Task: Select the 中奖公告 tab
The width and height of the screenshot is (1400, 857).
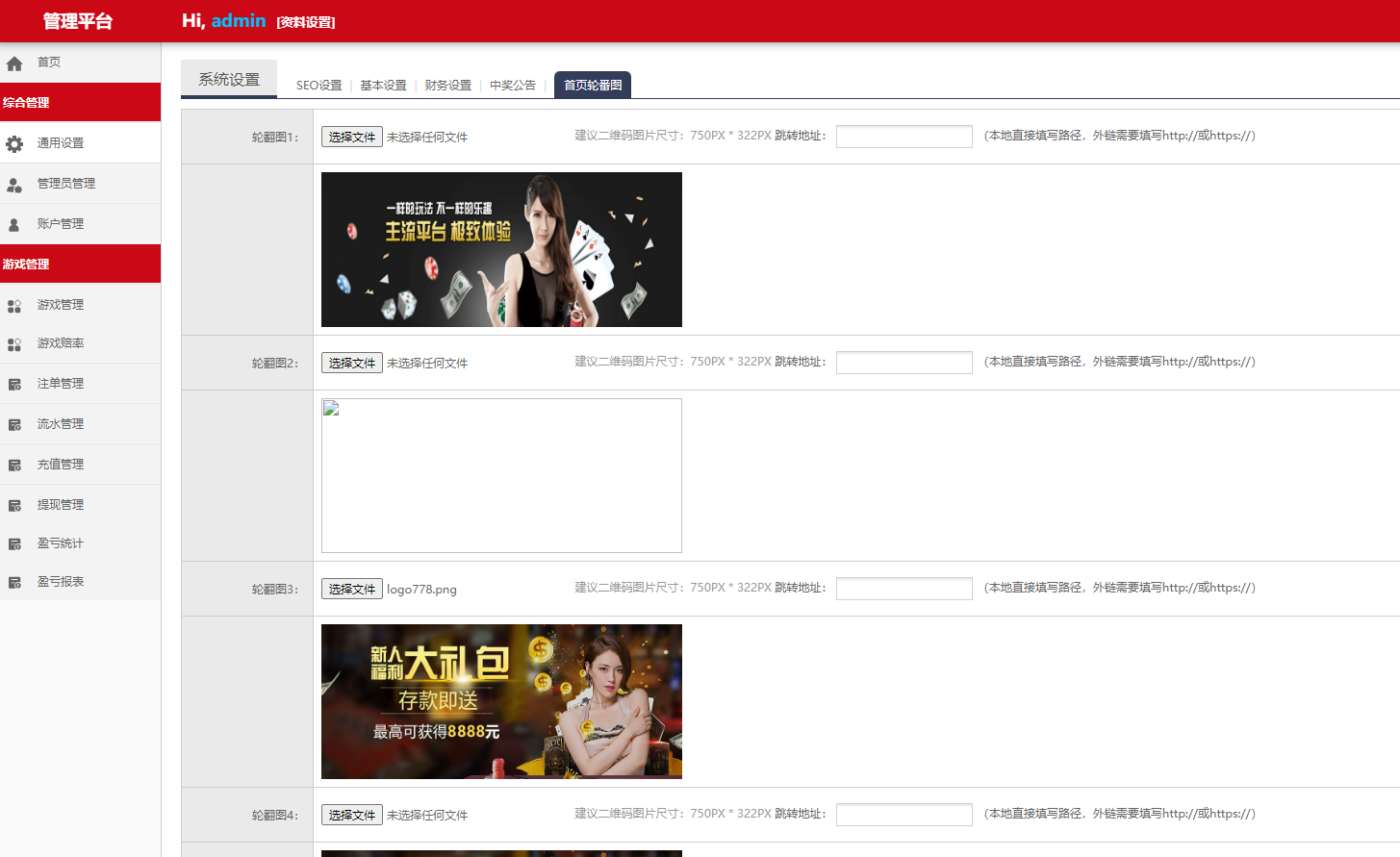Action: coord(512,86)
